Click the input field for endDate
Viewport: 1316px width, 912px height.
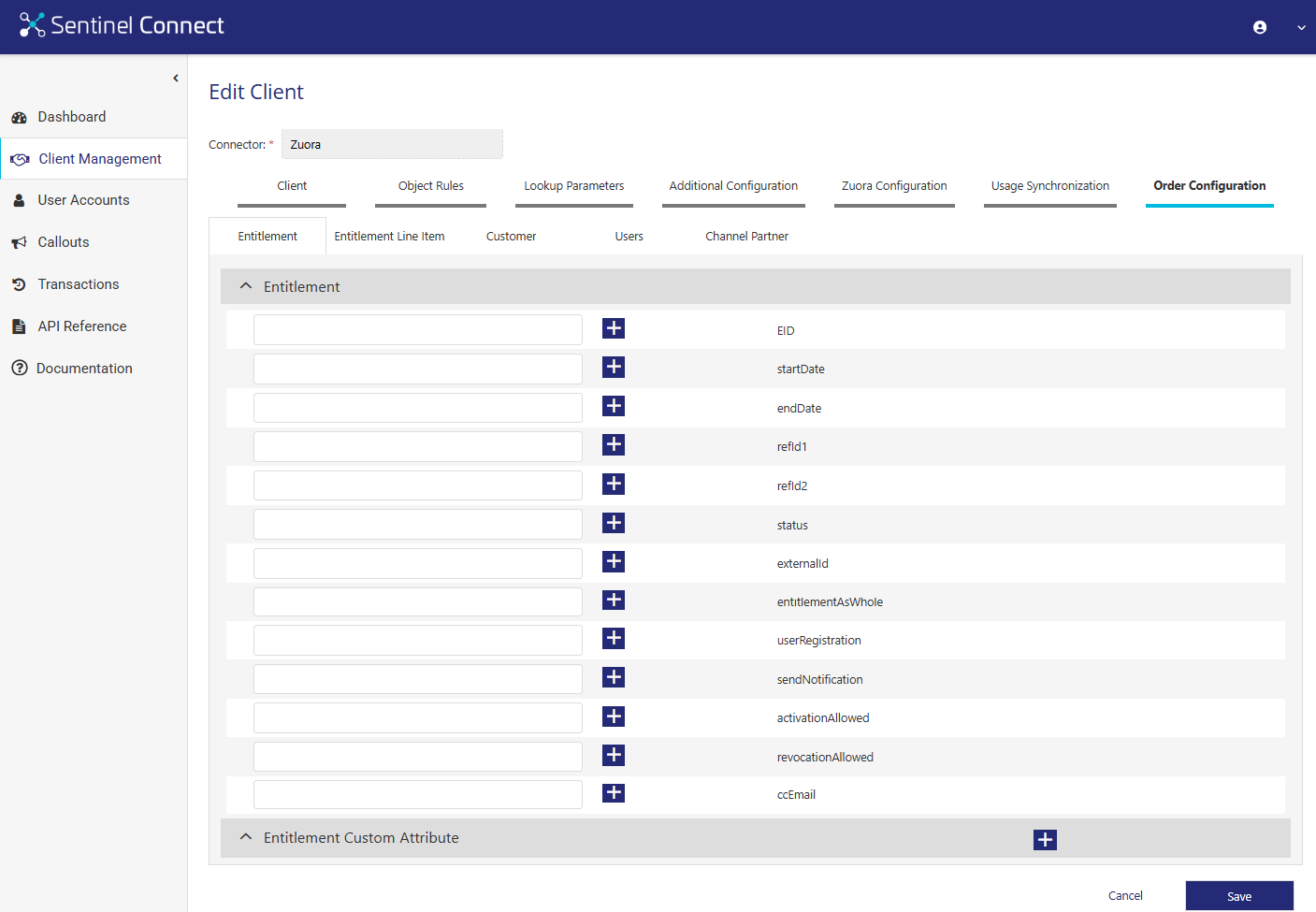[x=418, y=408]
